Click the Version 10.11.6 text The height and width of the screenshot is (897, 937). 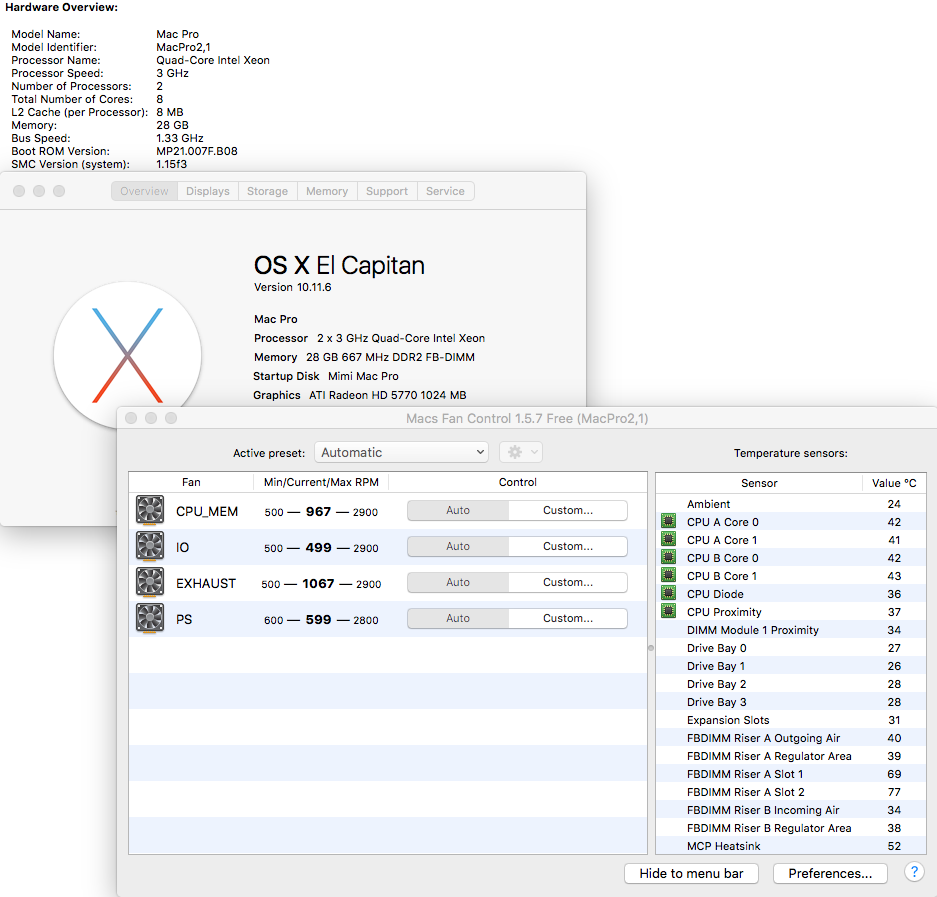pos(292,287)
